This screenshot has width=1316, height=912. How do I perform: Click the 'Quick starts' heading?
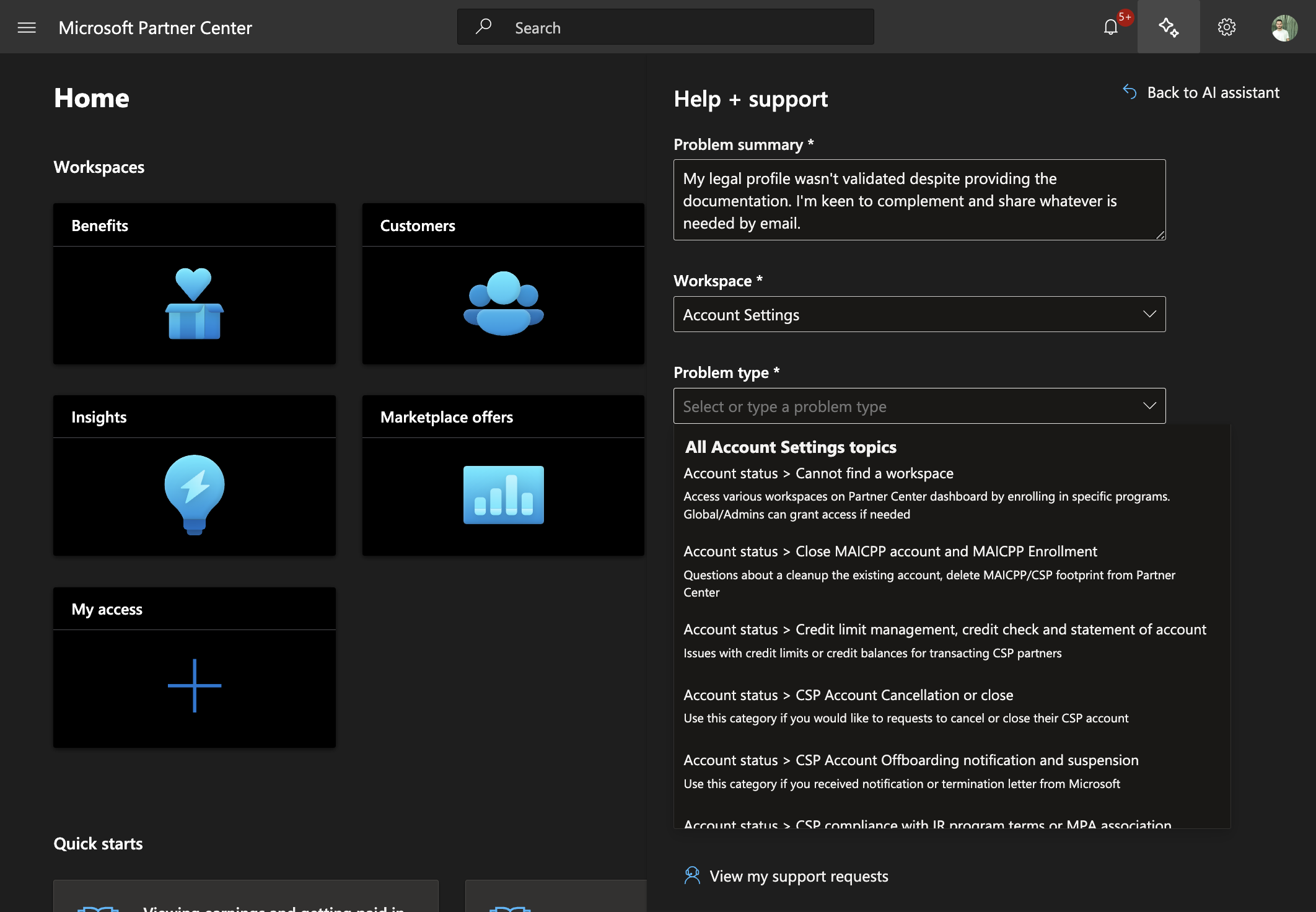(98, 843)
